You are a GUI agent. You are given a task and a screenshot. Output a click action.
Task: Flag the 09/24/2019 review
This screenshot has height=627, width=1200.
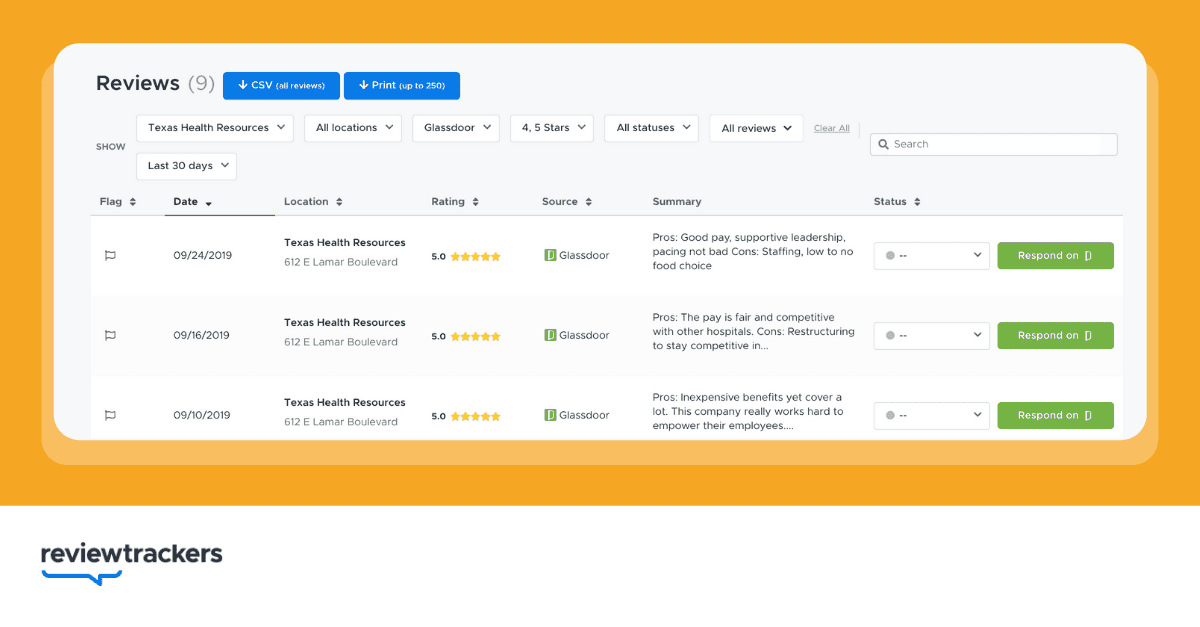pos(110,256)
